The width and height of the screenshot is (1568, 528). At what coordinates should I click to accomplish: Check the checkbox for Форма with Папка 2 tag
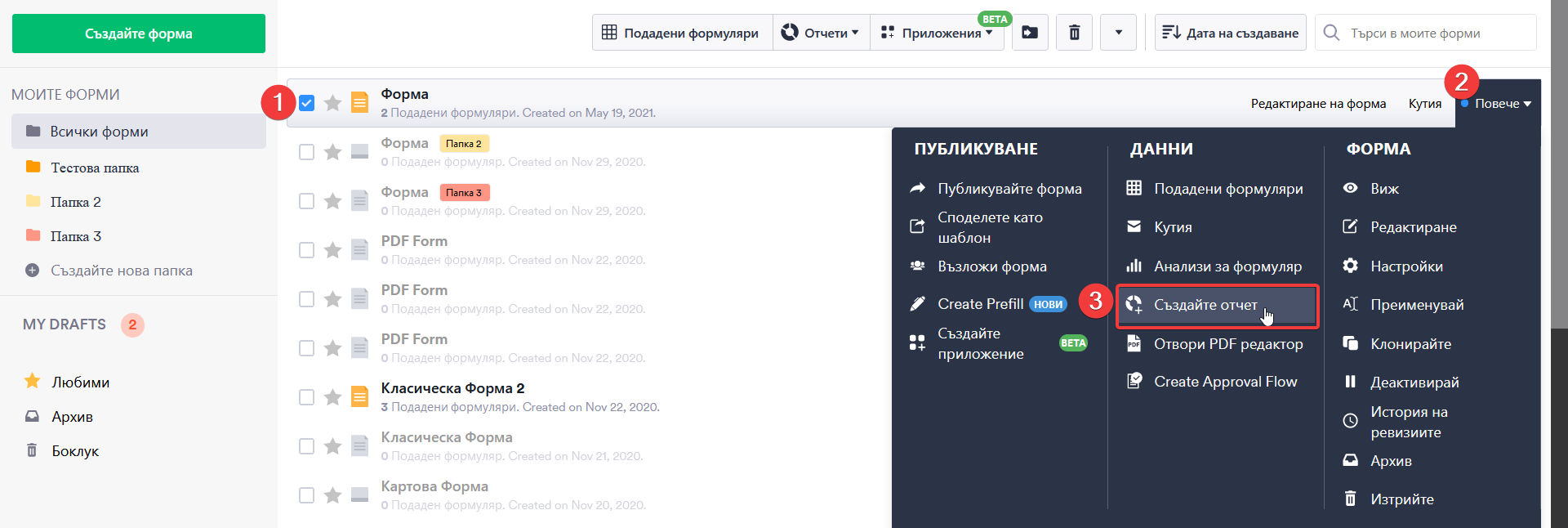point(306,152)
